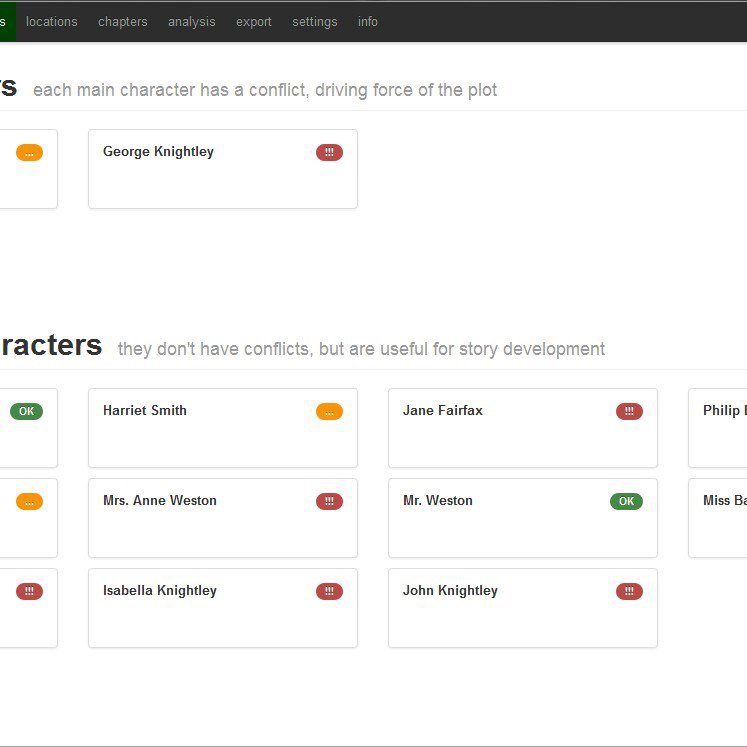Open the analysis menu item

point(192,21)
